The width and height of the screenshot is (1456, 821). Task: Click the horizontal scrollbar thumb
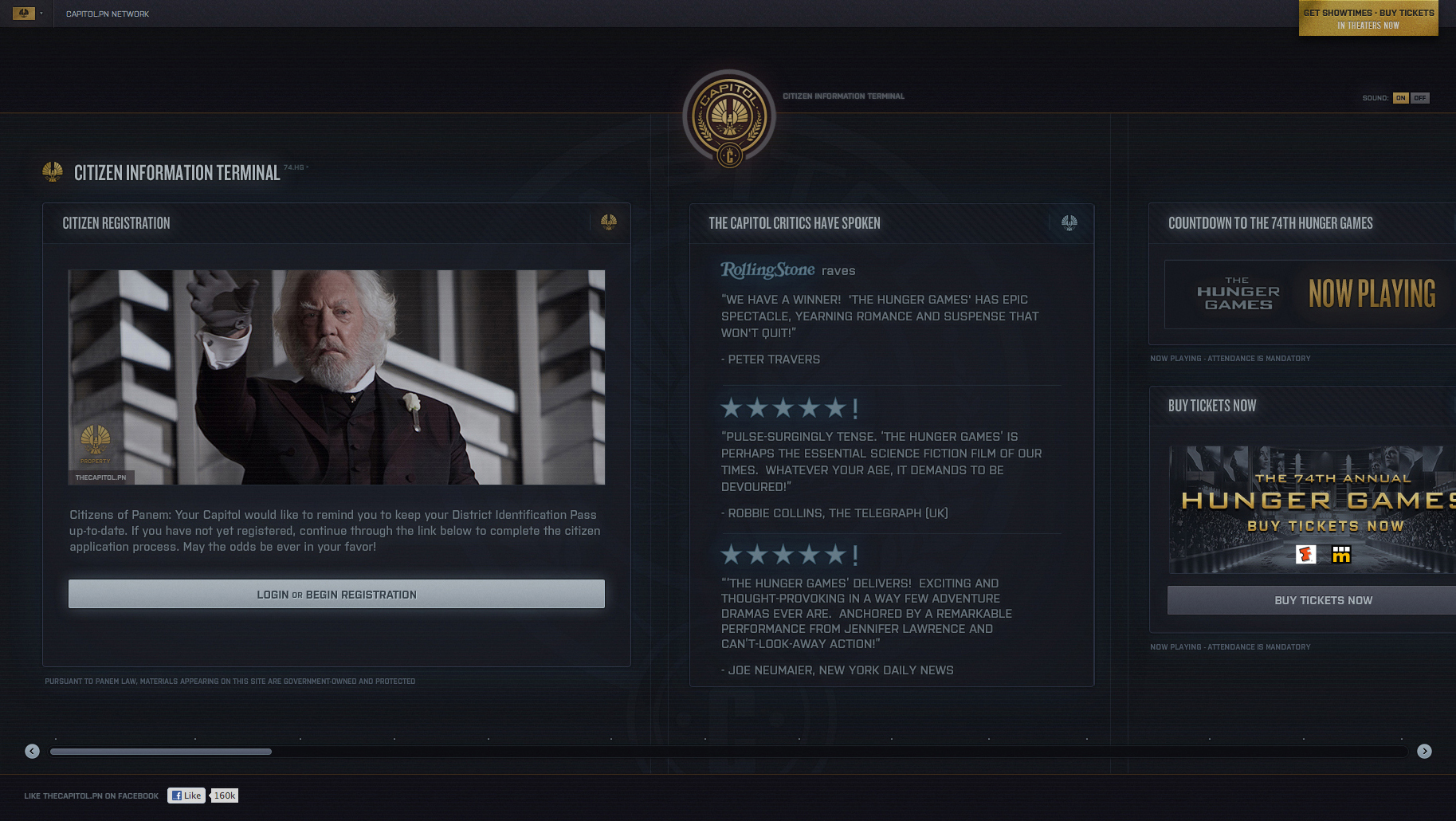click(161, 751)
